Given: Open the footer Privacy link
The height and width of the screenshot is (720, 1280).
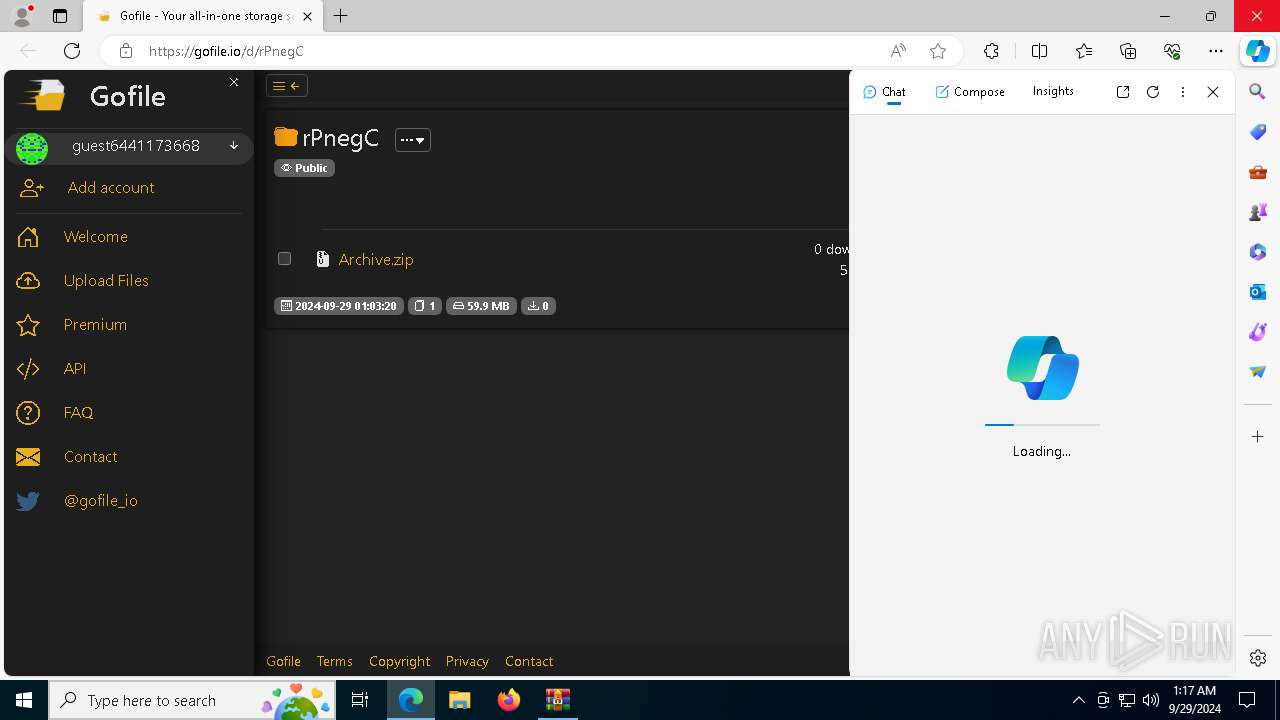Looking at the screenshot, I should pyautogui.click(x=467, y=661).
